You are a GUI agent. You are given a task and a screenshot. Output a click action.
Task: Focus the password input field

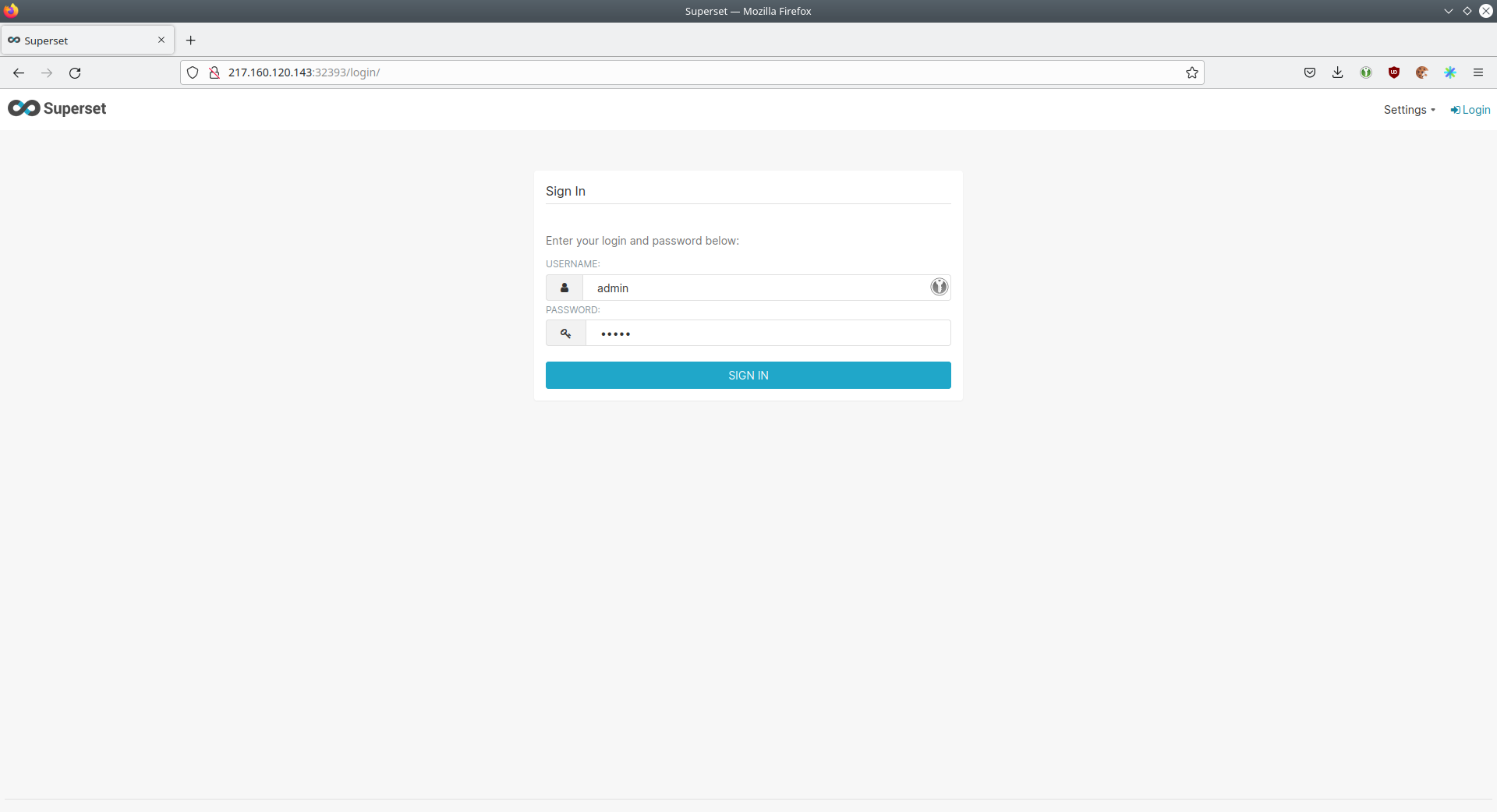(767, 334)
